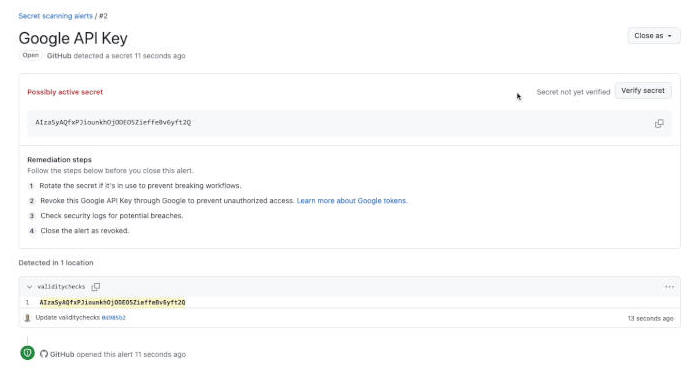Screen dimensions: 700x370
Task: Collapse the validitychecks file section
Action: tap(29, 287)
